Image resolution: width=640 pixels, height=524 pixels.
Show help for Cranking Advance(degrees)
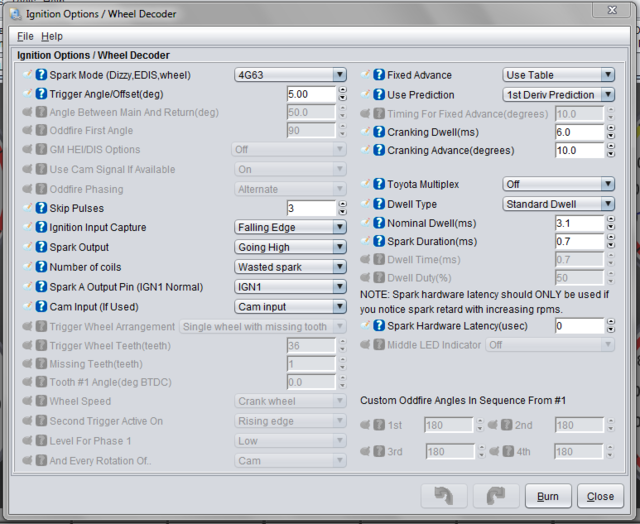click(x=379, y=150)
